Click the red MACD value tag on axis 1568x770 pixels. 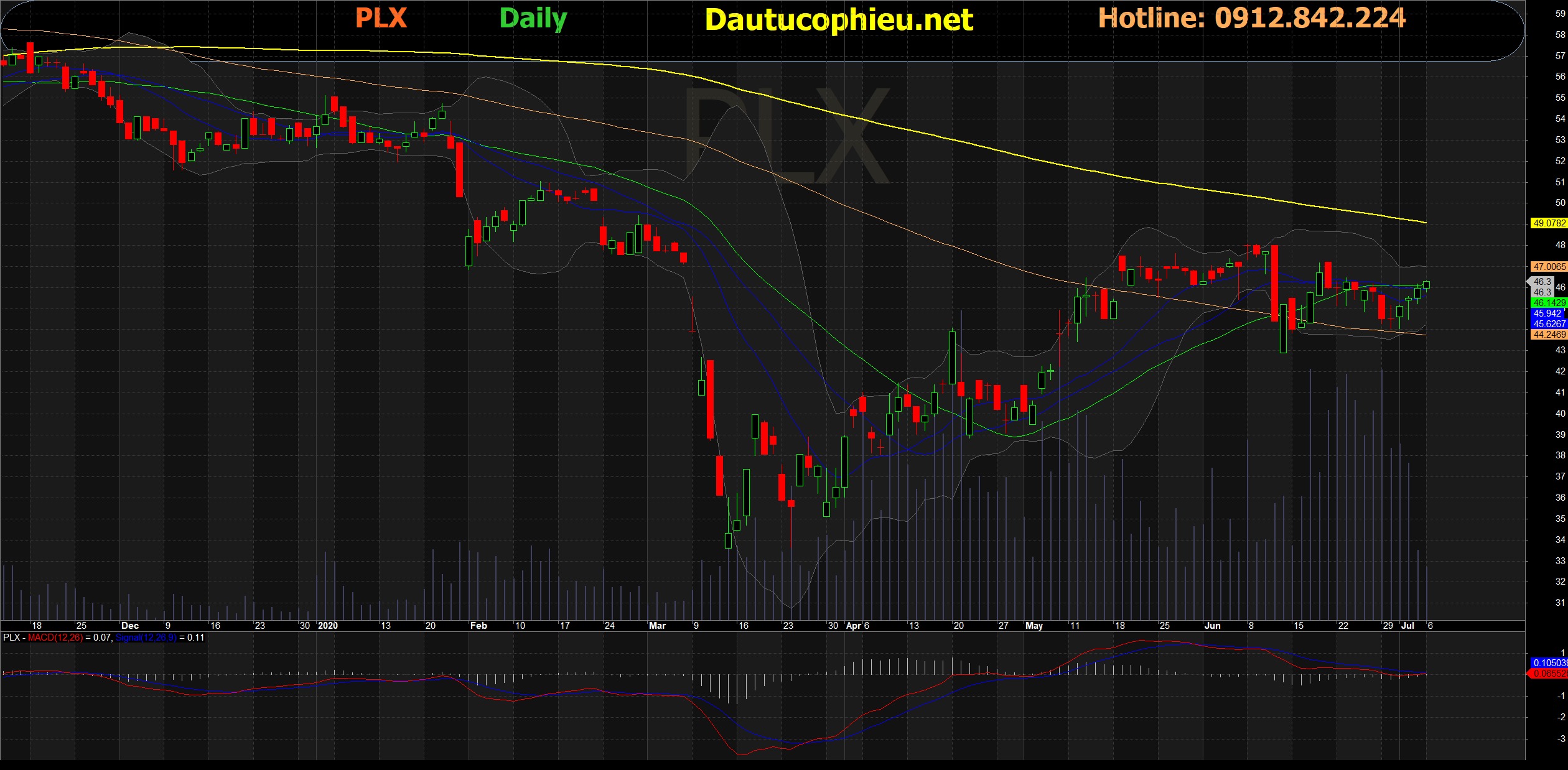(1548, 674)
